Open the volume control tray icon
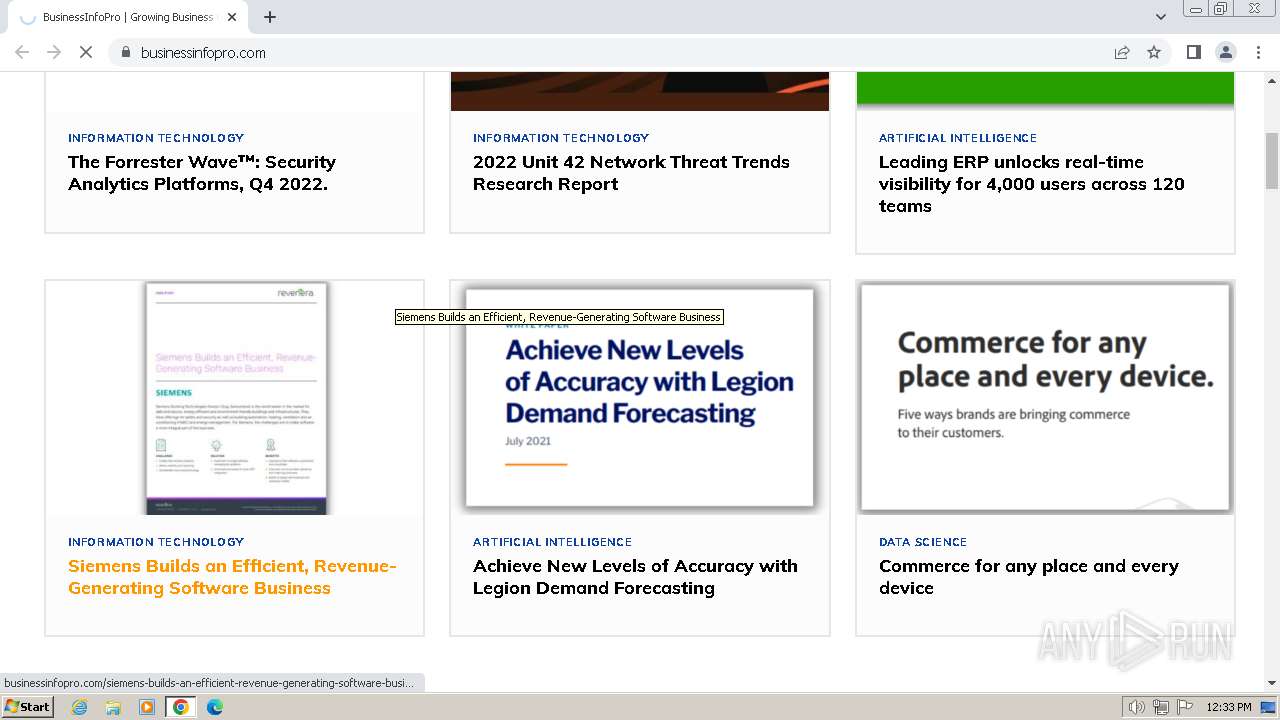 click(1137, 707)
